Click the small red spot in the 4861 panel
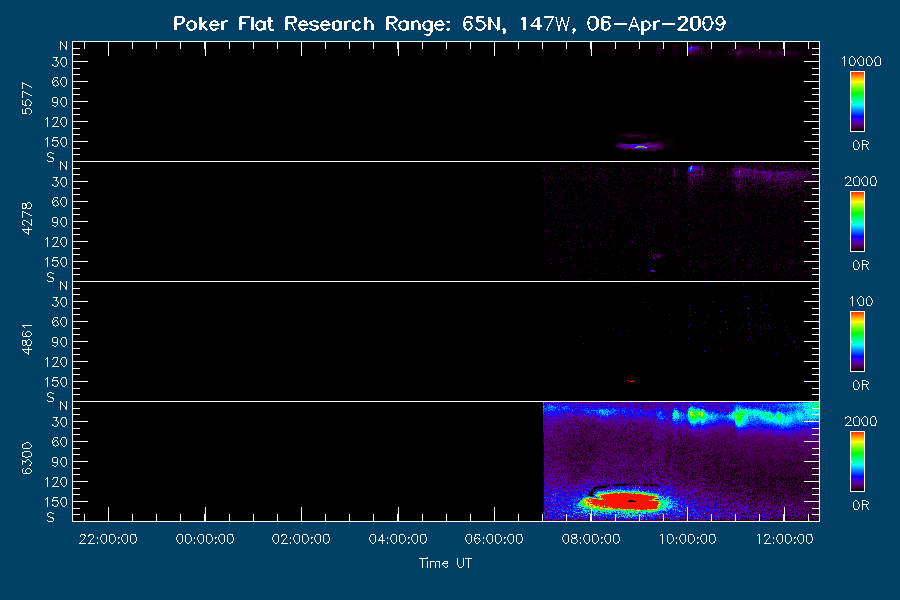900x600 pixels. coord(631,381)
